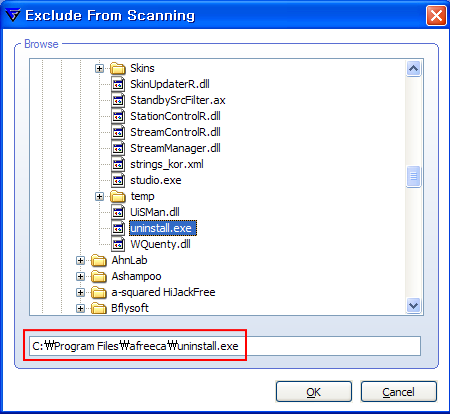The image size is (450, 414).
Task: Click the Cancel button
Action: tap(399, 392)
